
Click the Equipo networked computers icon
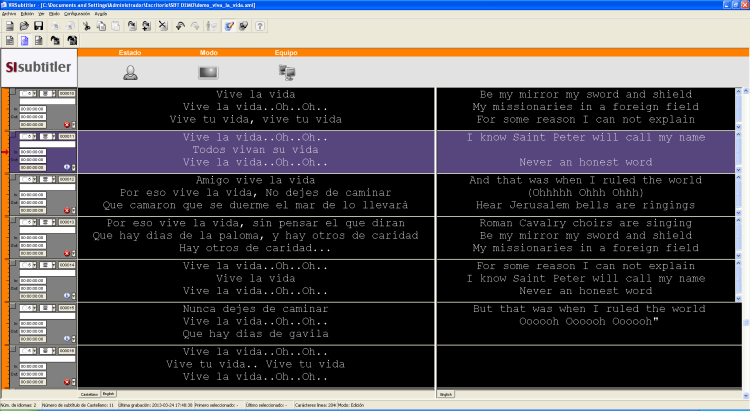coord(287,72)
